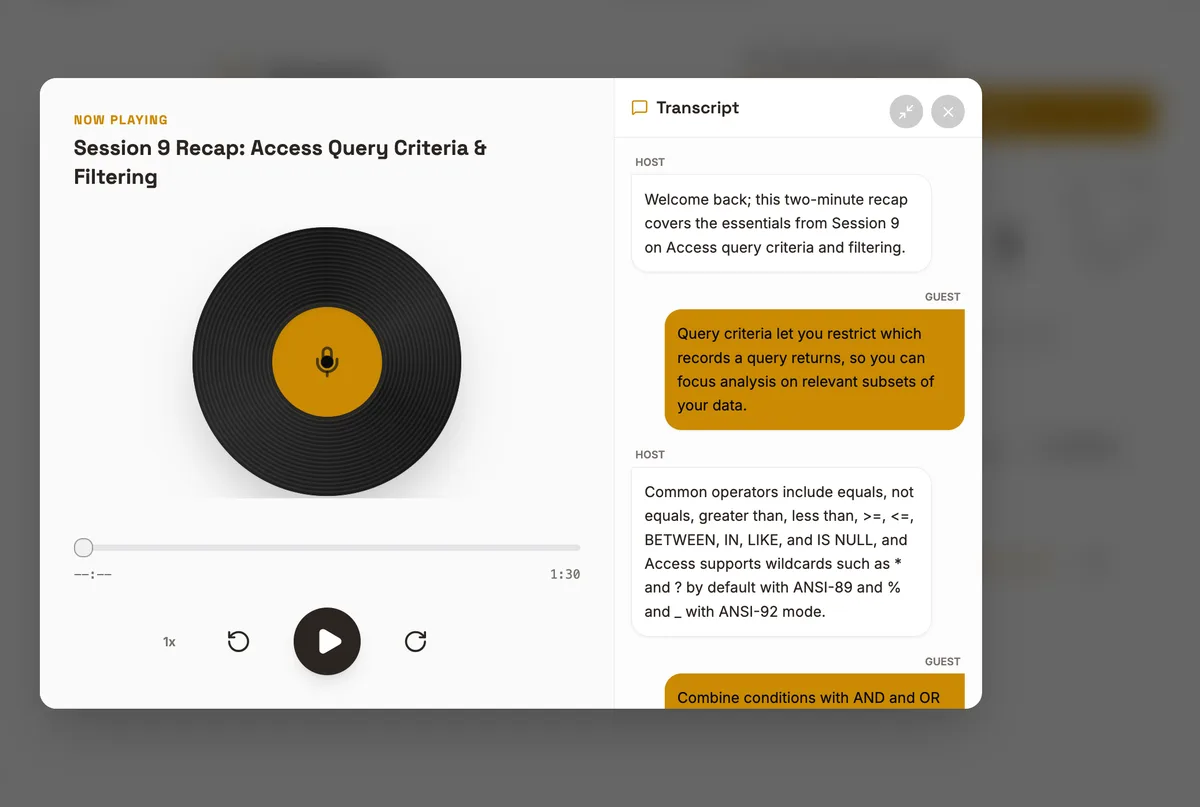Start playback with the play button
Image resolution: width=1200 pixels, height=807 pixels.
327,641
